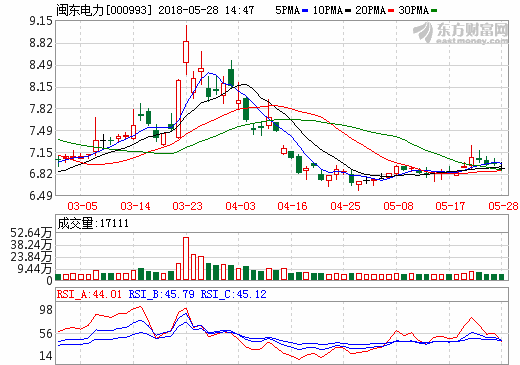Click the 38.24万 volume axis label
Image resolution: width=520 pixels, height=365 pixels.
click(31, 245)
